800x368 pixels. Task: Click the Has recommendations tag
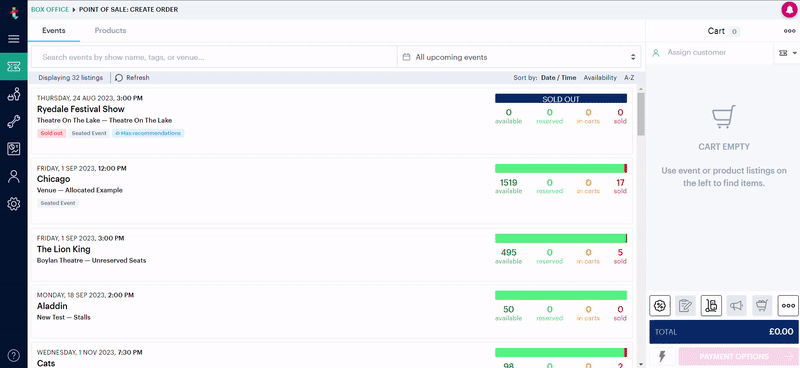148,133
